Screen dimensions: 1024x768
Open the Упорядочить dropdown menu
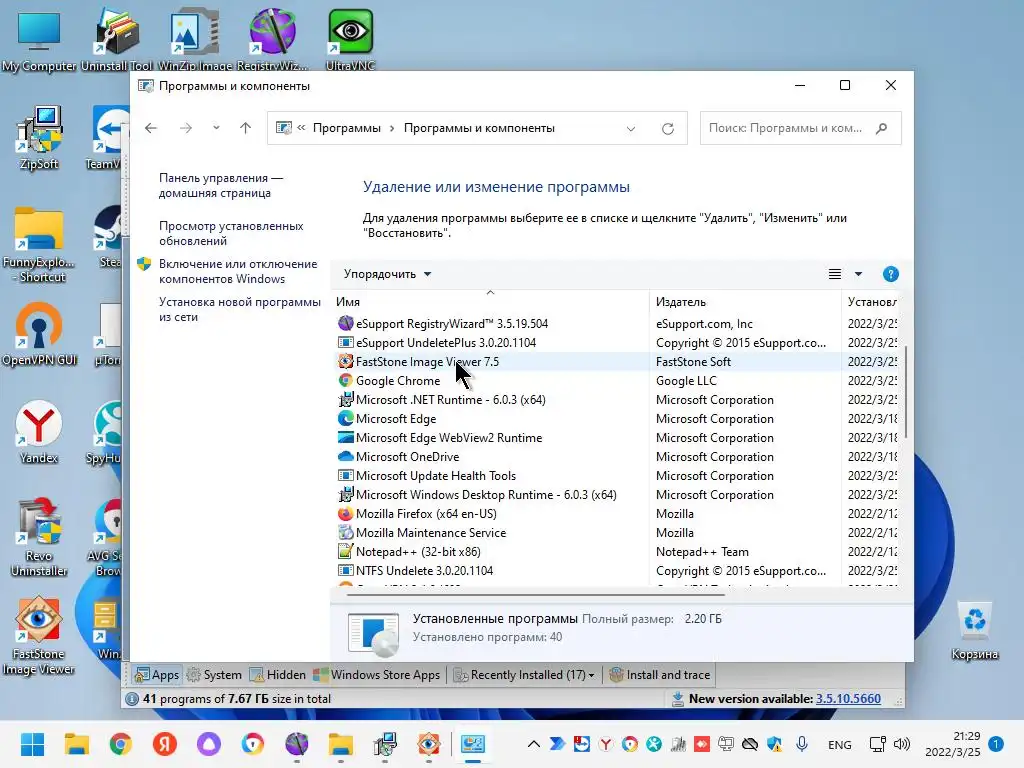pyautogui.click(x=387, y=274)
